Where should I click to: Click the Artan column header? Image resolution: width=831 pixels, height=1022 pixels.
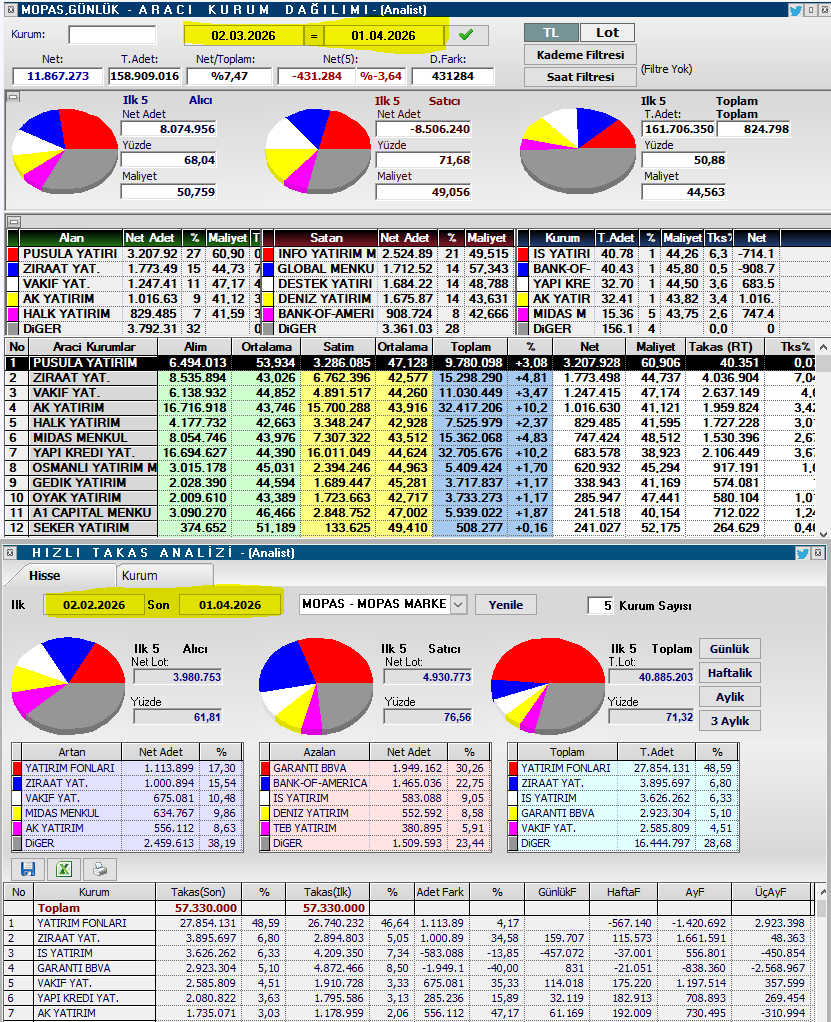[x=72, y=752]
